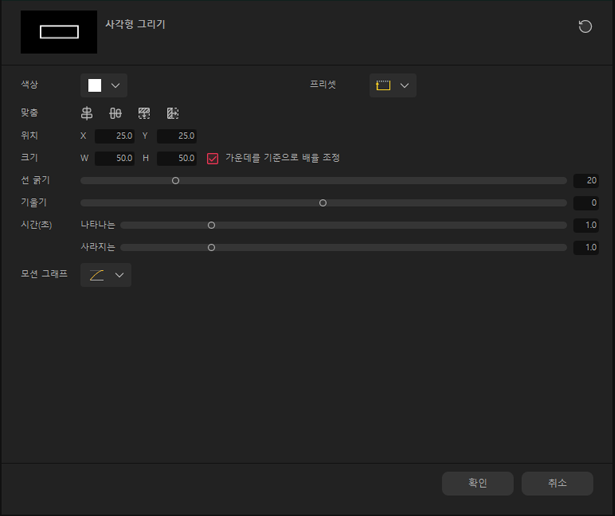Open the 색상 color dropdown
Screen dimensions: 615x516
click(104, 85)
